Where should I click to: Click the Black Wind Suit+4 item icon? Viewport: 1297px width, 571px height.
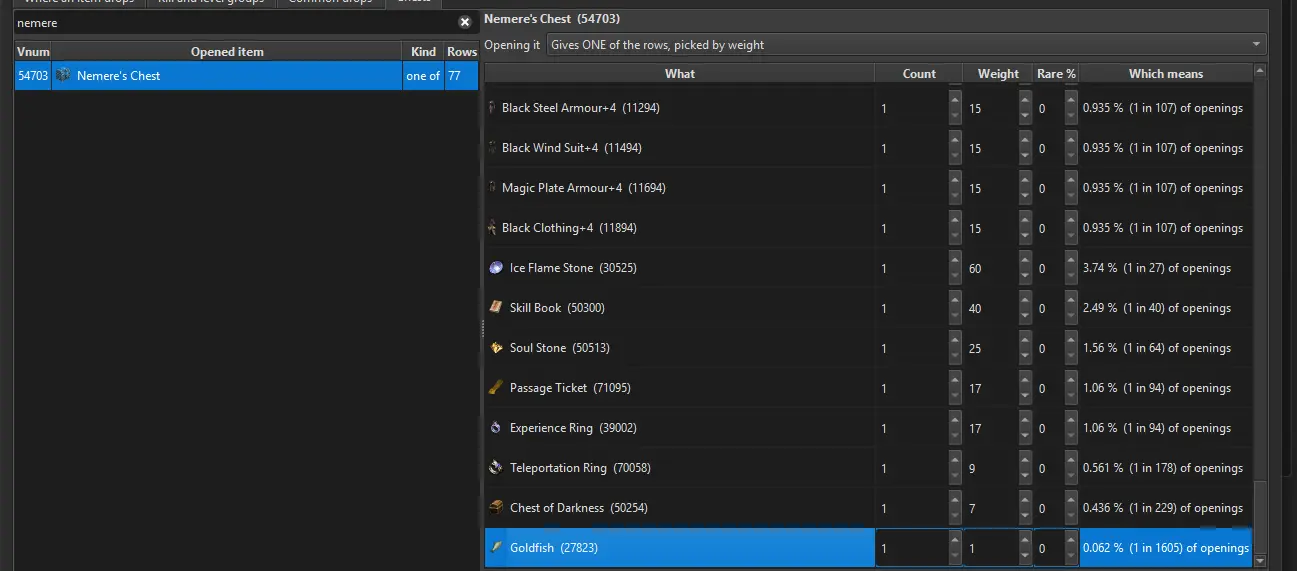pyautogui.click(x=491, y=147)
